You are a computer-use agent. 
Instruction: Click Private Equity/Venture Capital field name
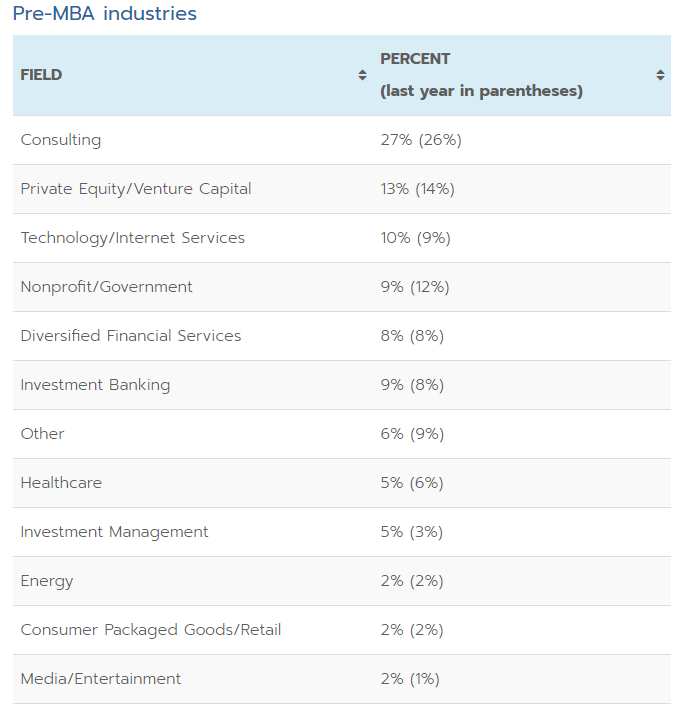[x=136, y=189]
